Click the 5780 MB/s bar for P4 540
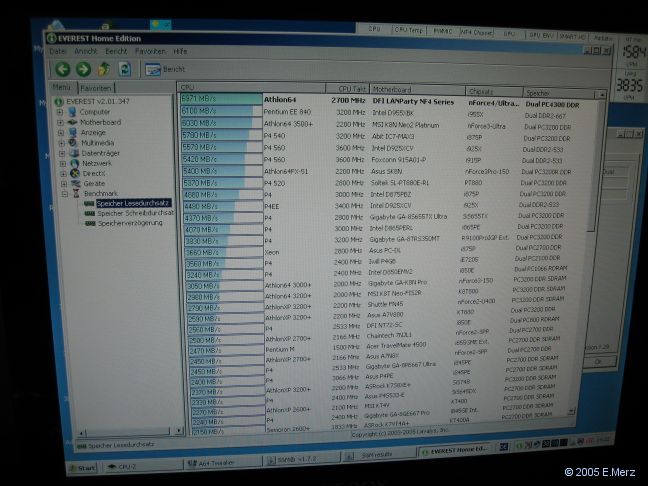The image size is (648, 486). tap(222, 136)
